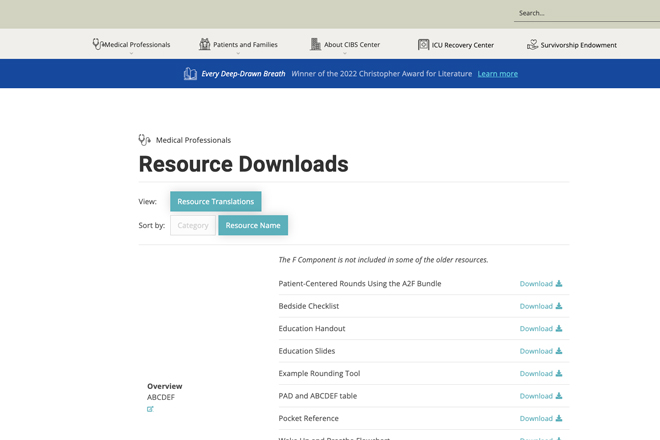Click the Bedside Checklist resource name

pyautogui.click(x=309, y=306)
